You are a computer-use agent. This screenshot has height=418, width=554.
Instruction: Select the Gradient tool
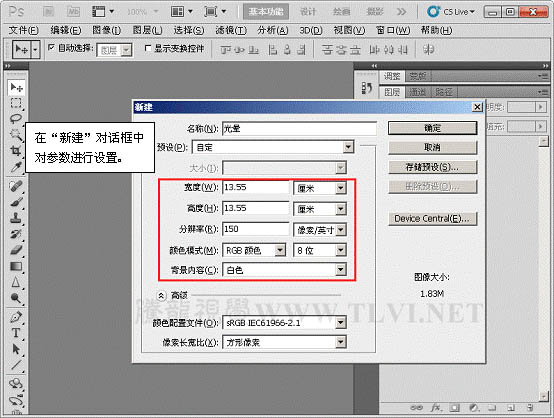tap(16, 266)
